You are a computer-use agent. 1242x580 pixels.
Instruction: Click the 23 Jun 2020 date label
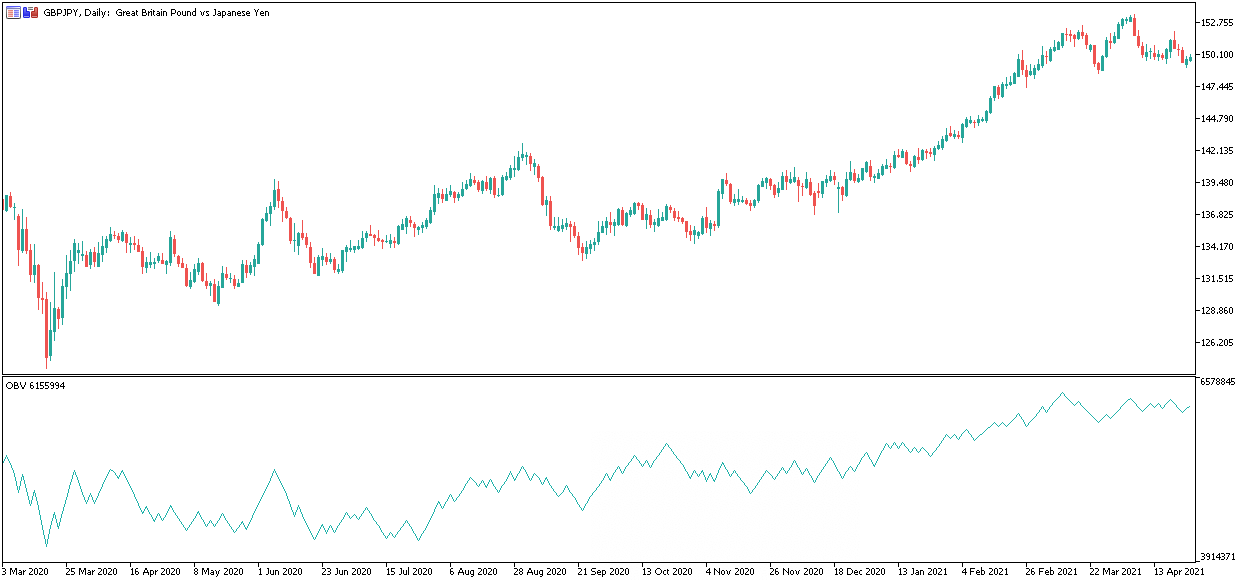coord(347,572)
